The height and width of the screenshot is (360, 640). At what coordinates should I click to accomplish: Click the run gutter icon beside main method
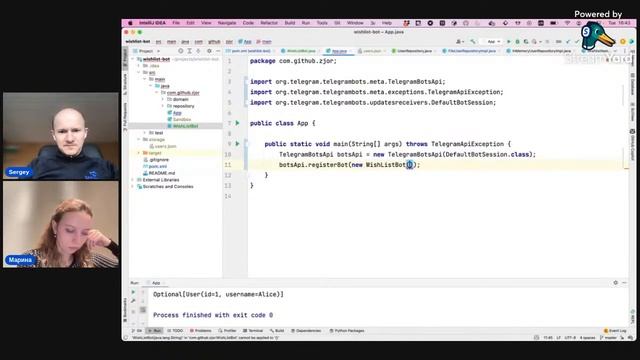[x=237, y=144]
